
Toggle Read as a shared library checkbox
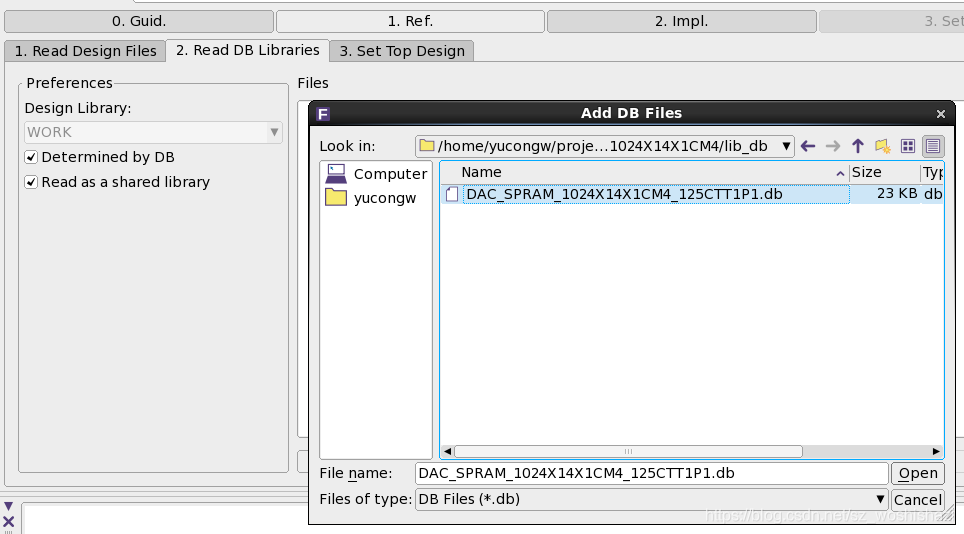click(31, 182)
